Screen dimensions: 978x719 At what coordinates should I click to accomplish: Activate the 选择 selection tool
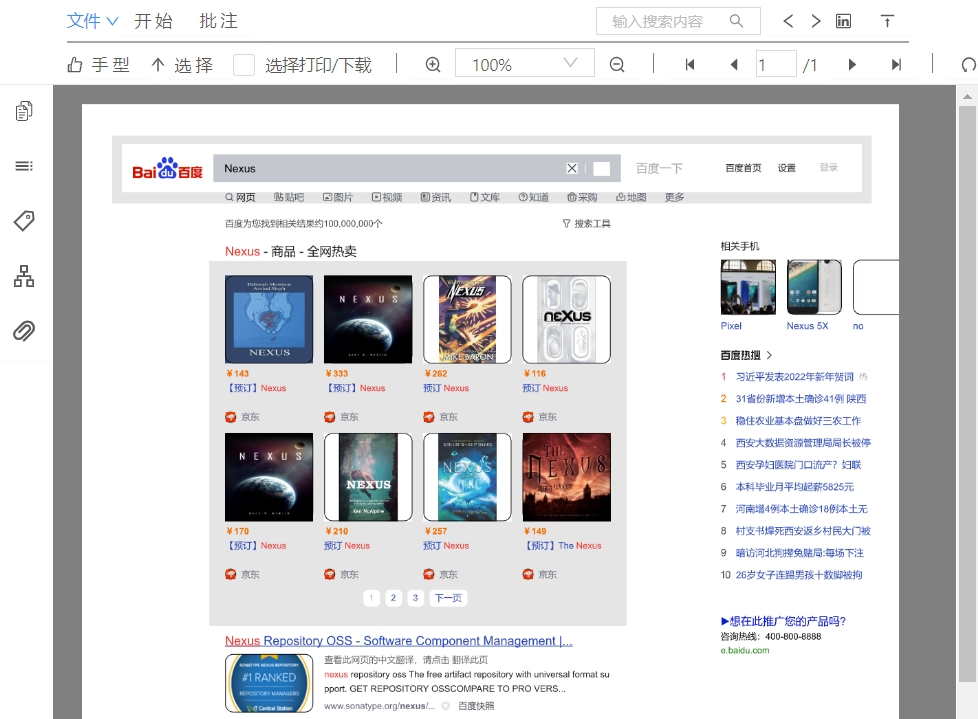coord(182,65)
